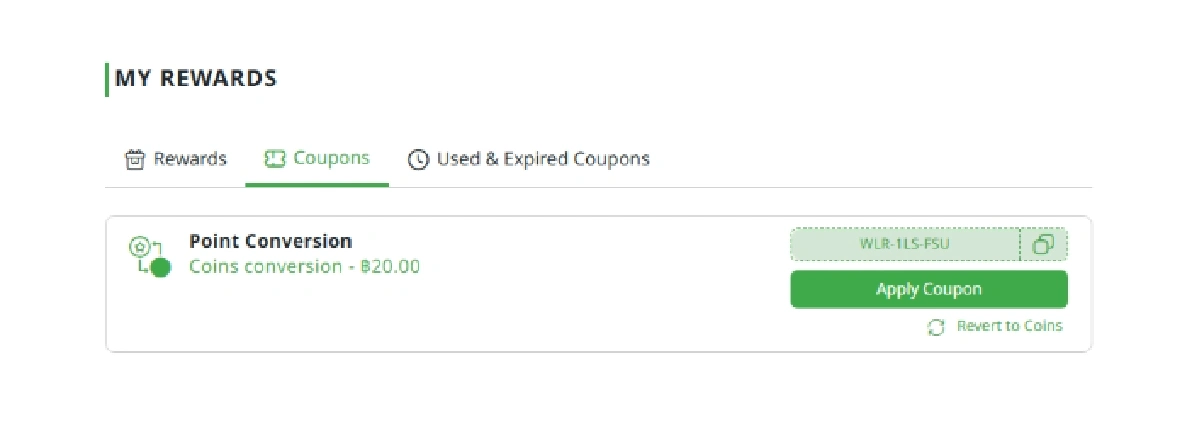
Task: Copy the coupon code with the copy icon
Action: [x=1043, y=244]
